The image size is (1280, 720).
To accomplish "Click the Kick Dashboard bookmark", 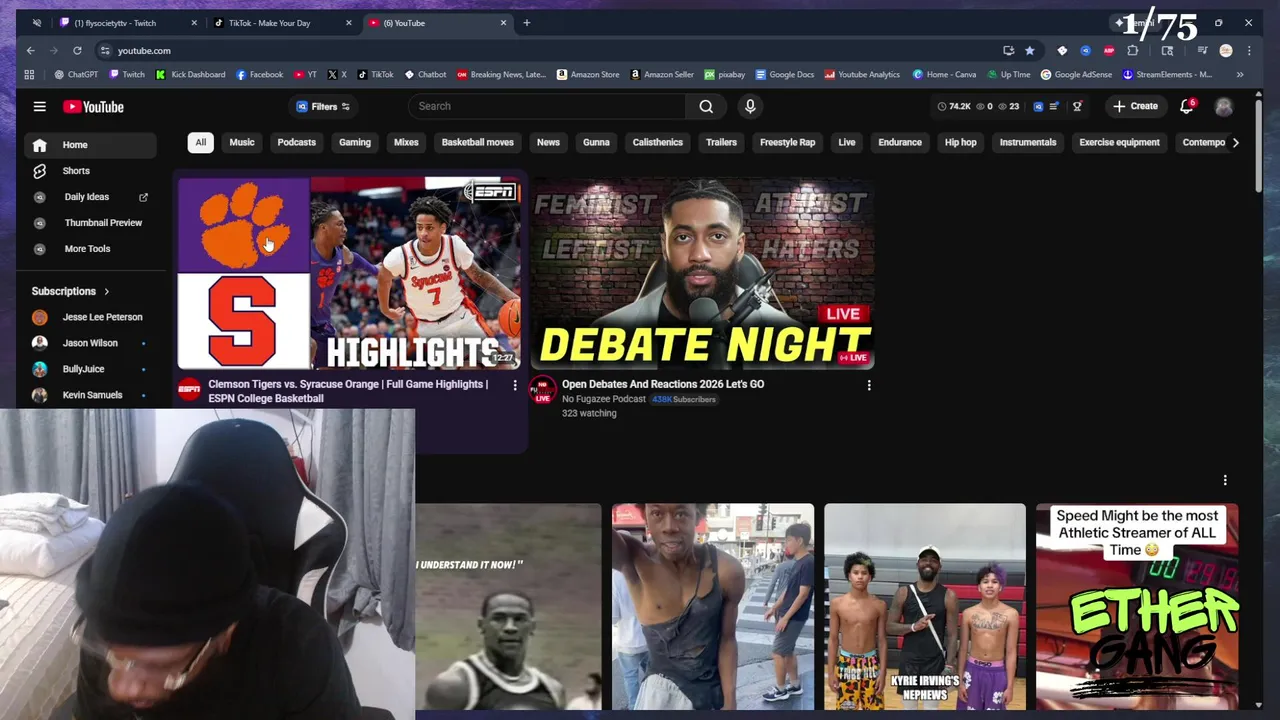I will (x=191, y=74).
